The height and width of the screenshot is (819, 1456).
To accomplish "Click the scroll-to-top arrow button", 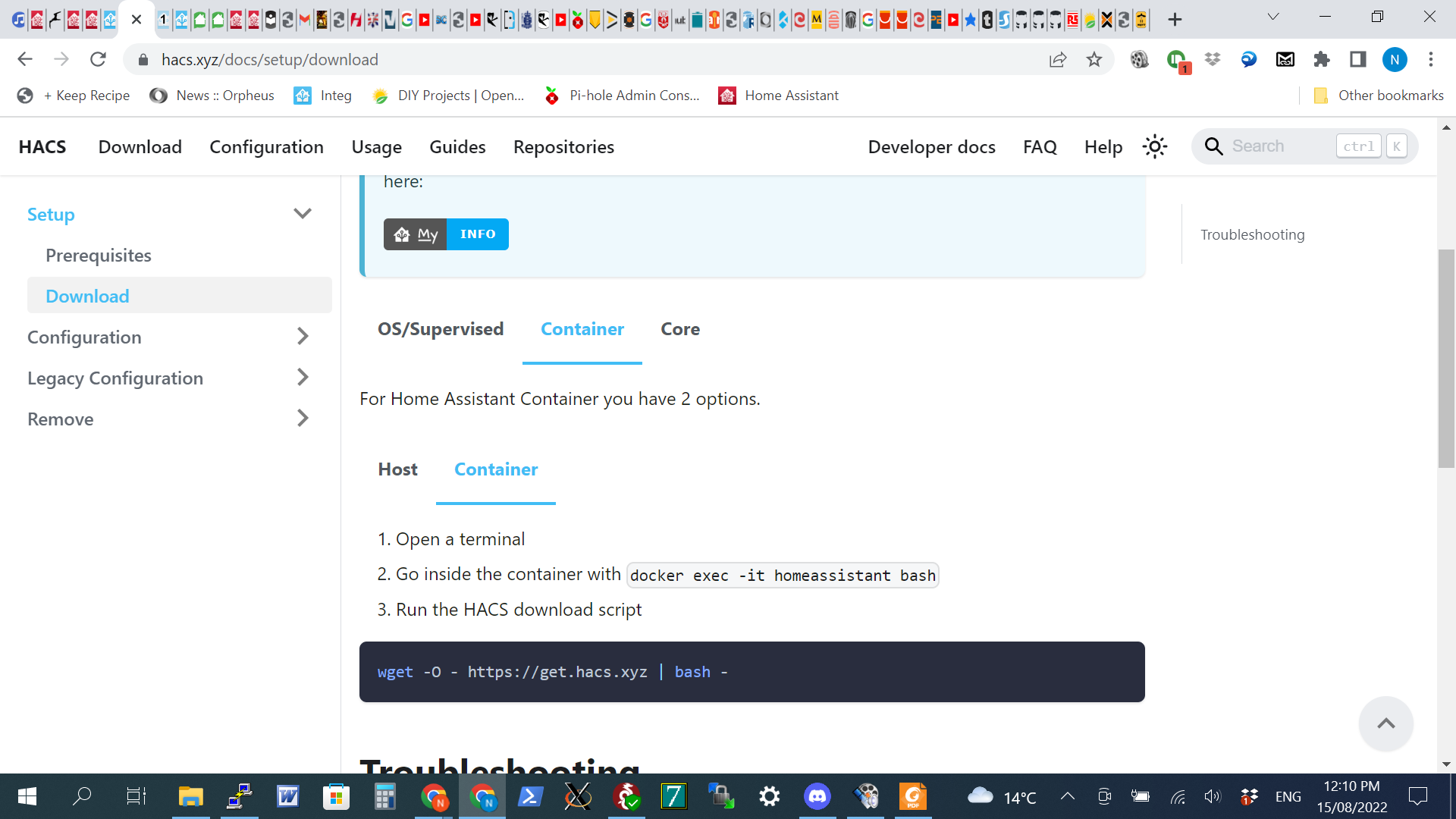I will pyautogui.click(x=1385, y=723).
